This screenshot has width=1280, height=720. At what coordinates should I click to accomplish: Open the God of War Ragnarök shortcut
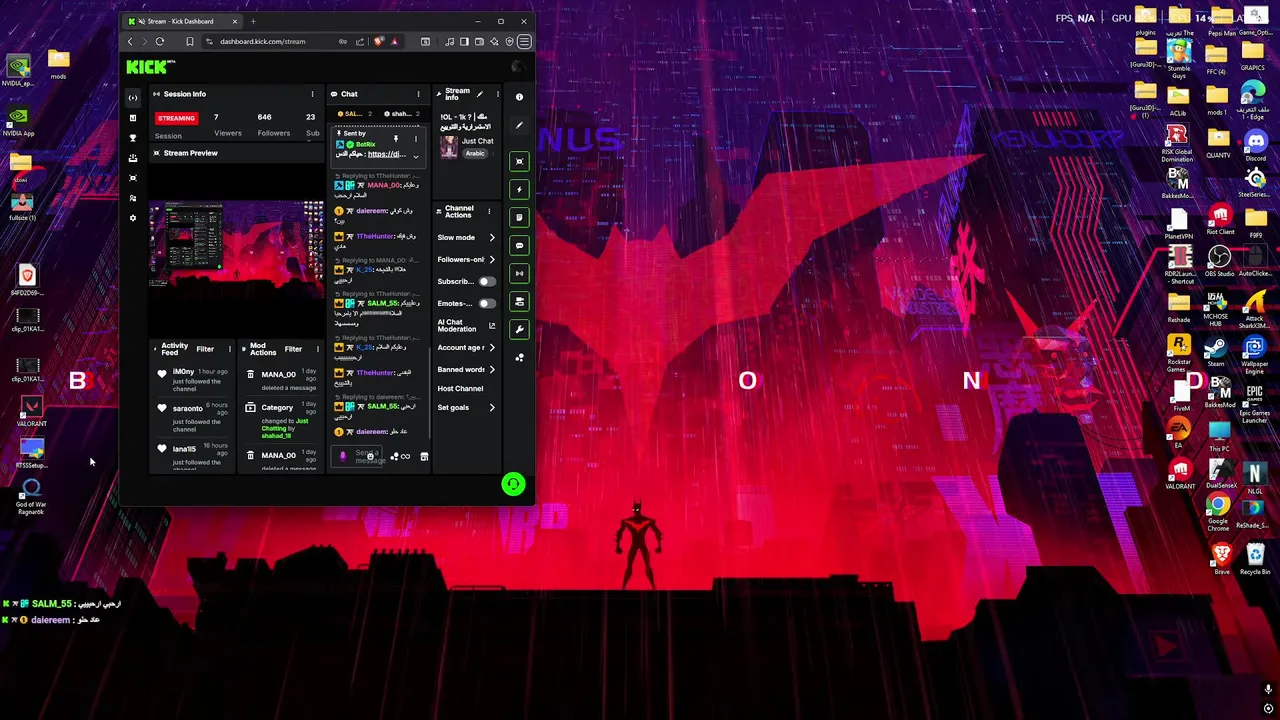[31, 494]
